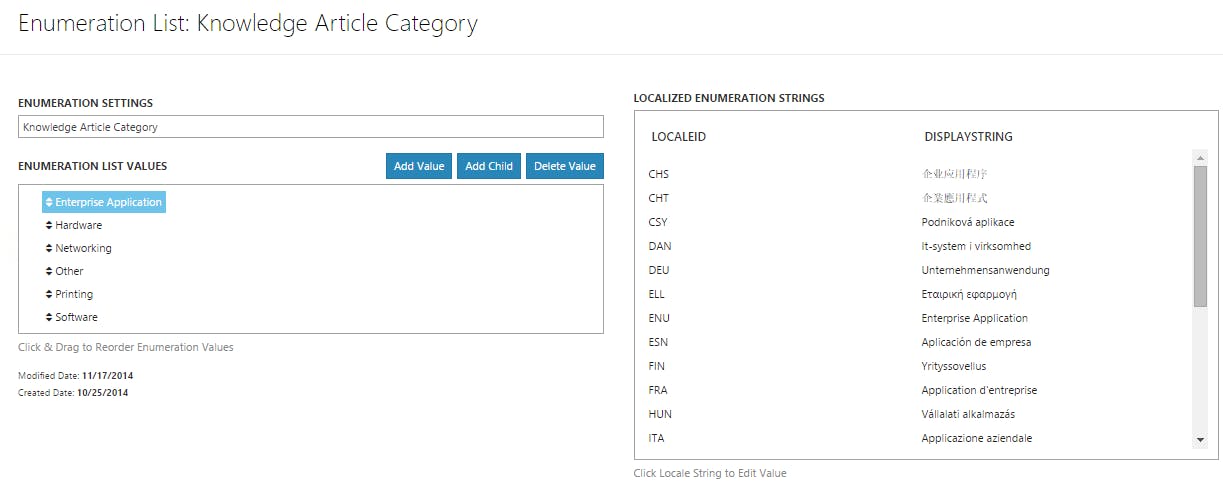Click the DISPLAYSTRING column header

click(x=968, y=137)
